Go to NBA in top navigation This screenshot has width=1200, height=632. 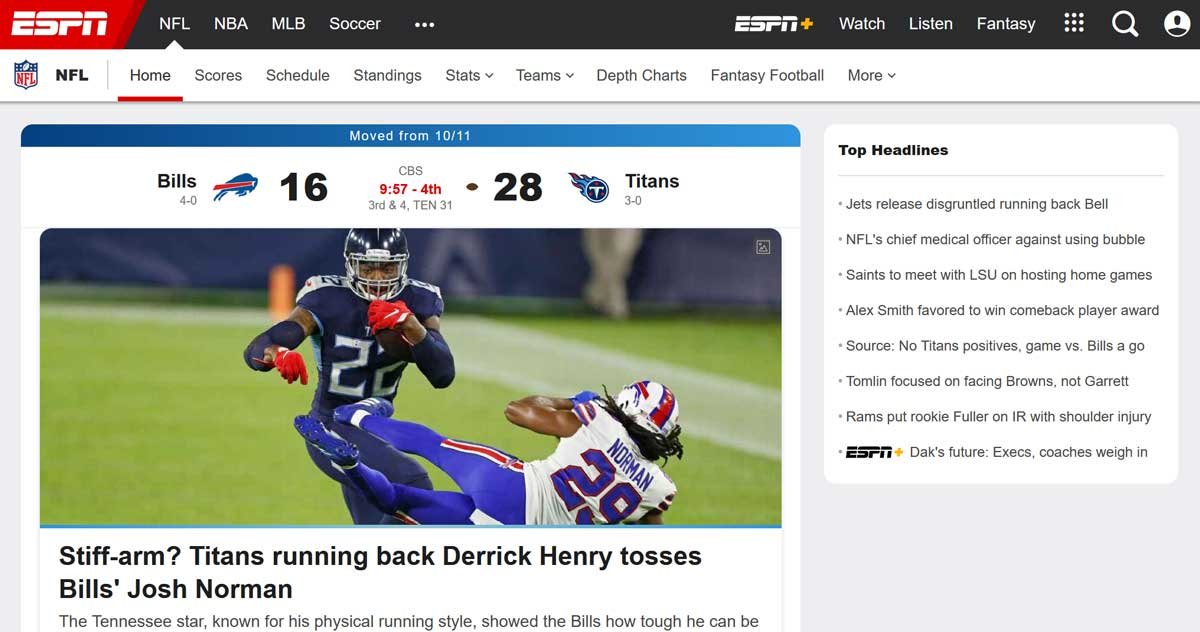pos(231,24)
